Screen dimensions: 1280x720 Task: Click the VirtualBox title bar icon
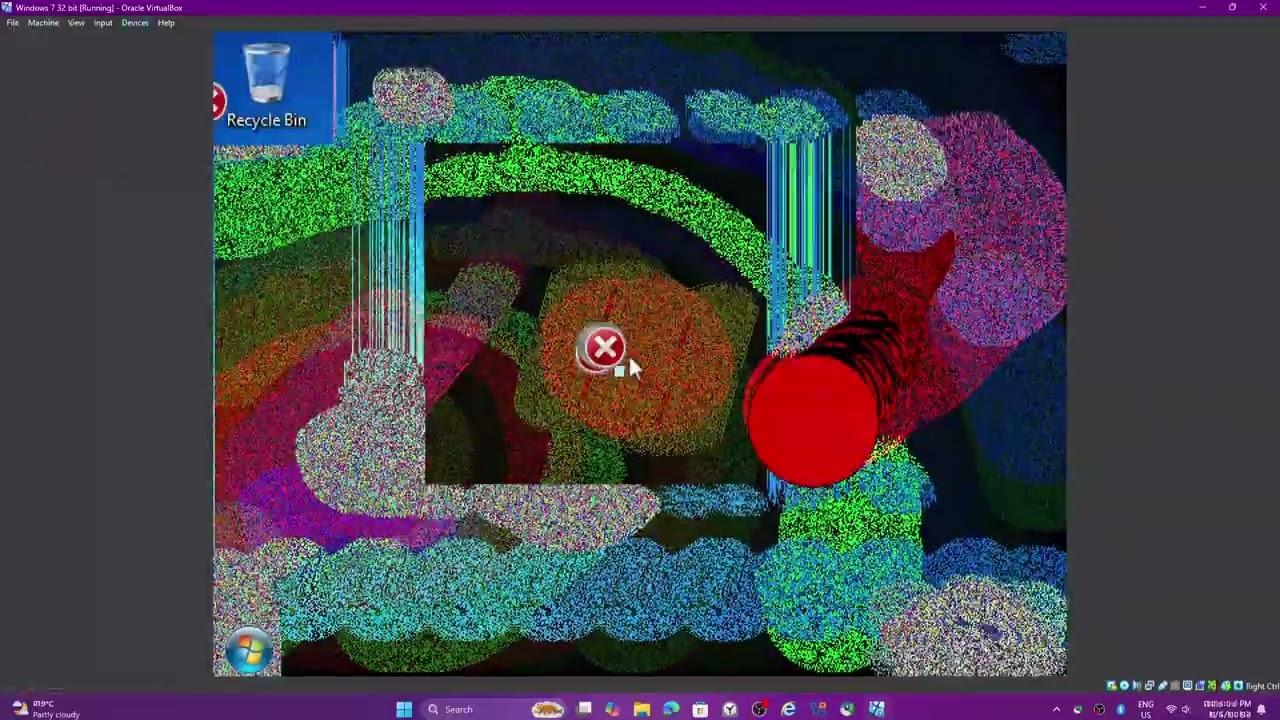pos(7,7)
